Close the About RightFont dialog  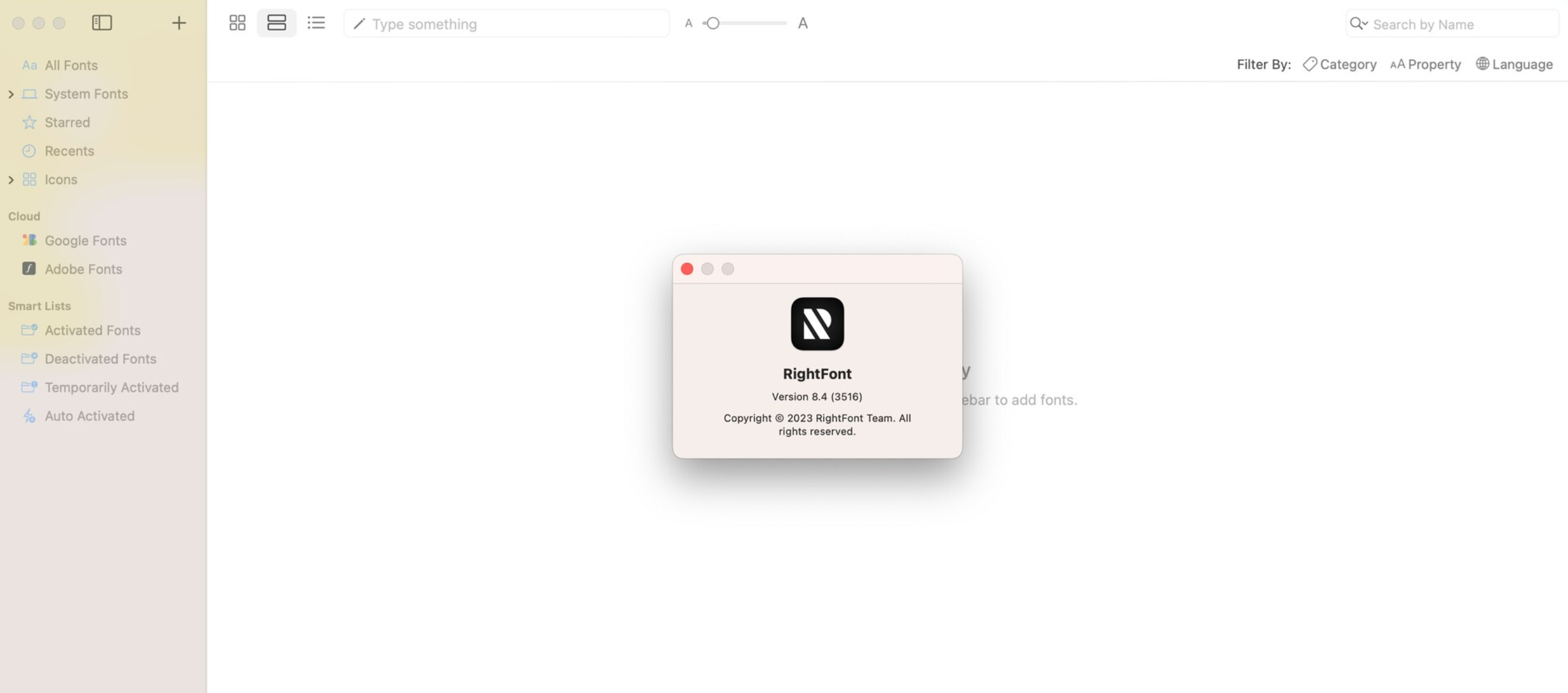coord(687,269)
